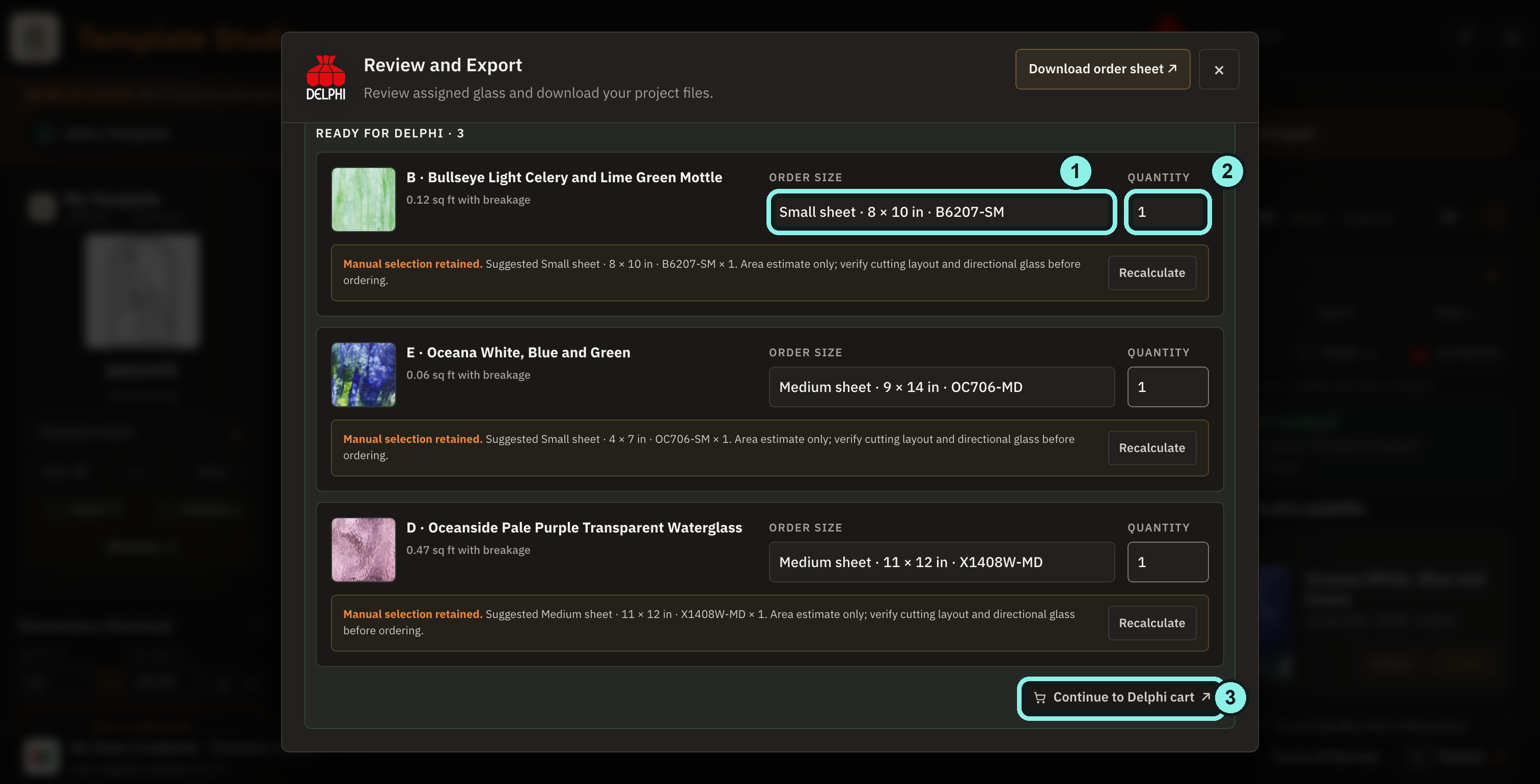1540x784 pixels.
Task: Click the '0.47 sq ft with breakage' text
Action: 468,550
